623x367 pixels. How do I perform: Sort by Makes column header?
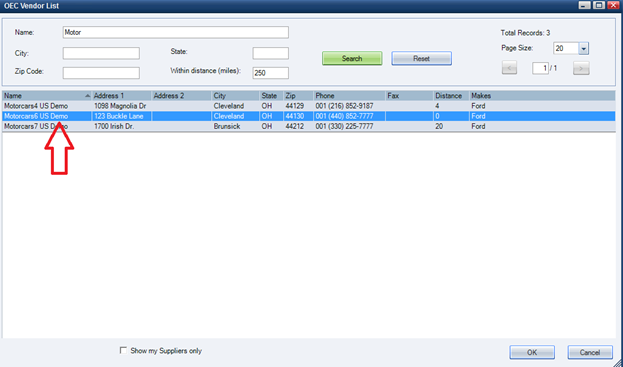(x=542, y=96)
